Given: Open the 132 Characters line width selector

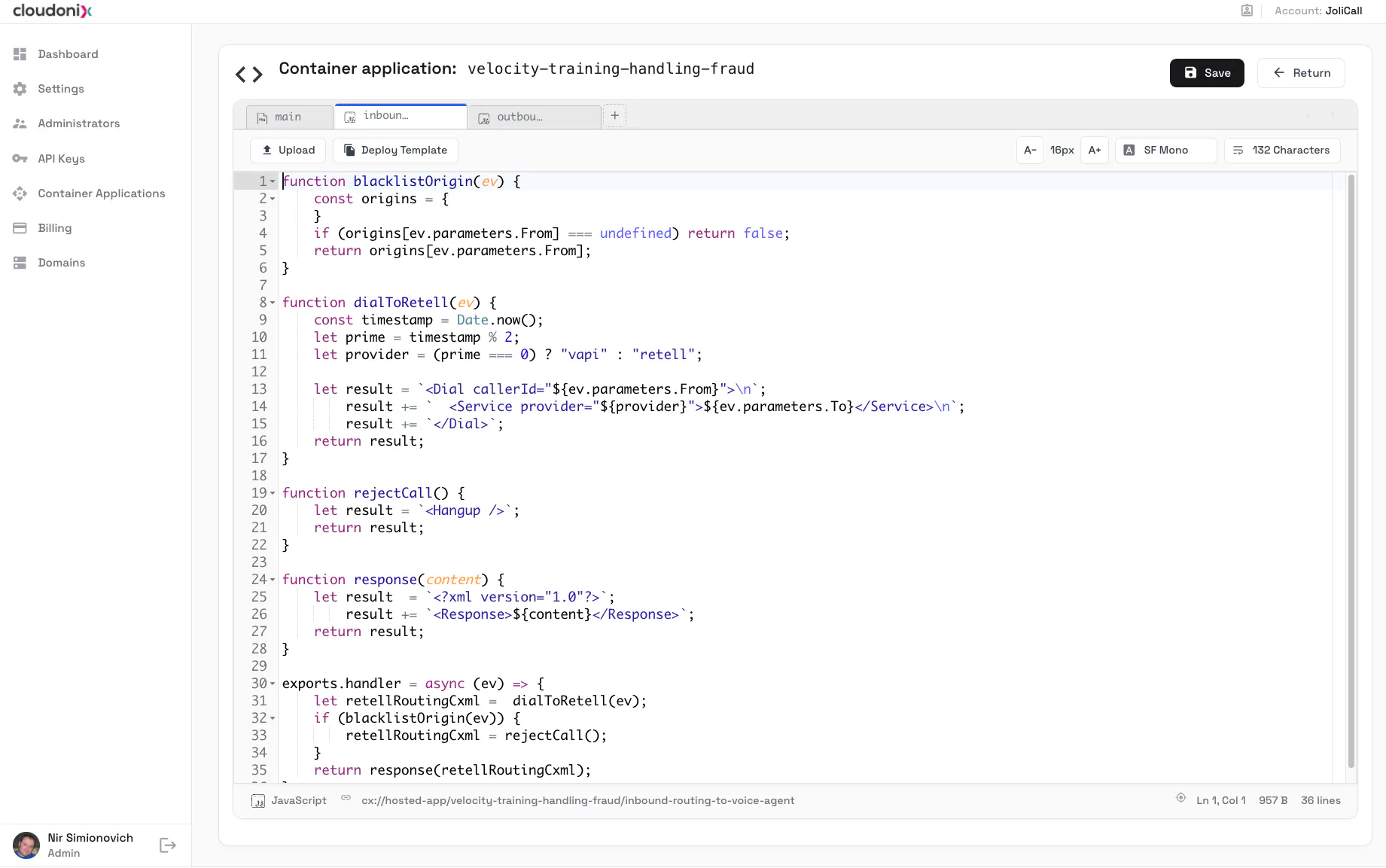Looking at the screenshot, I should coord(1281,151).
